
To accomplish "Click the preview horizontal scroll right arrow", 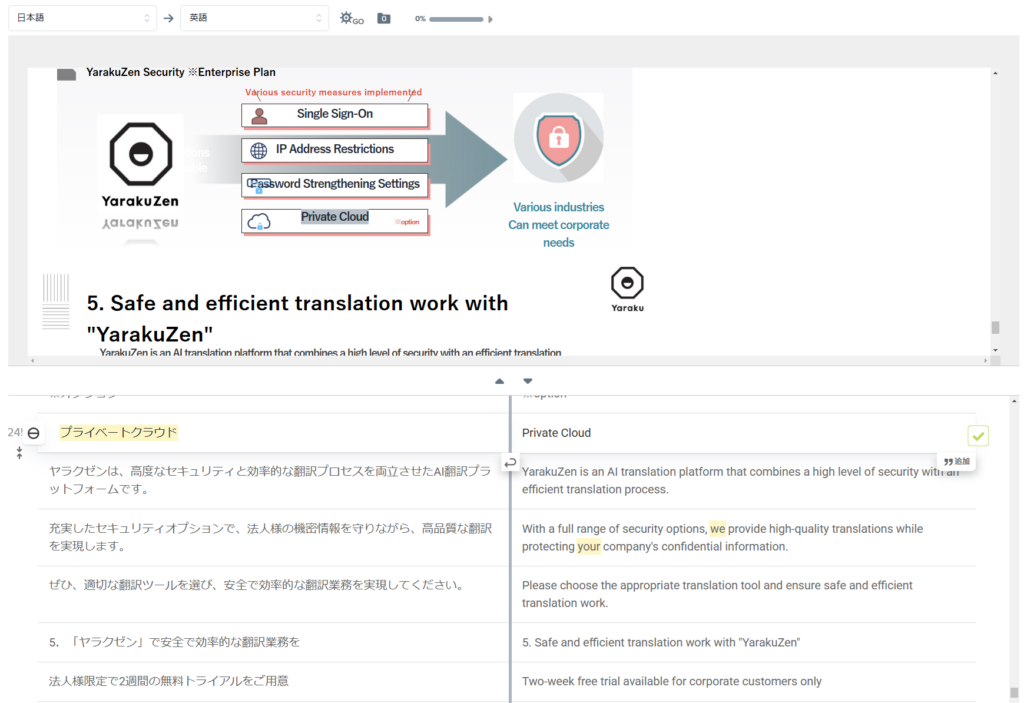I will coord(985,360).
